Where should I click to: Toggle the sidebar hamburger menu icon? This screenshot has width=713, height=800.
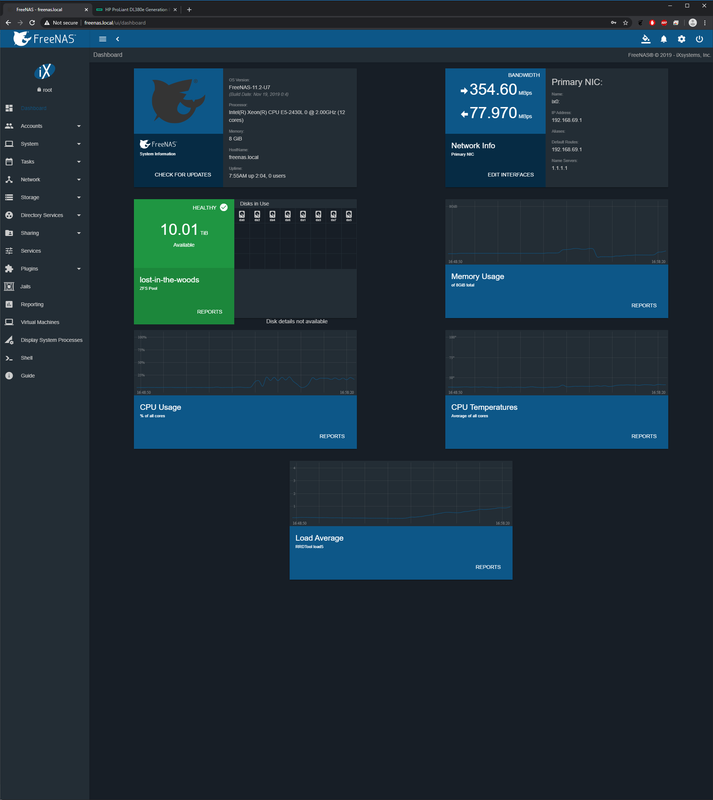click(x=103, y=39)
